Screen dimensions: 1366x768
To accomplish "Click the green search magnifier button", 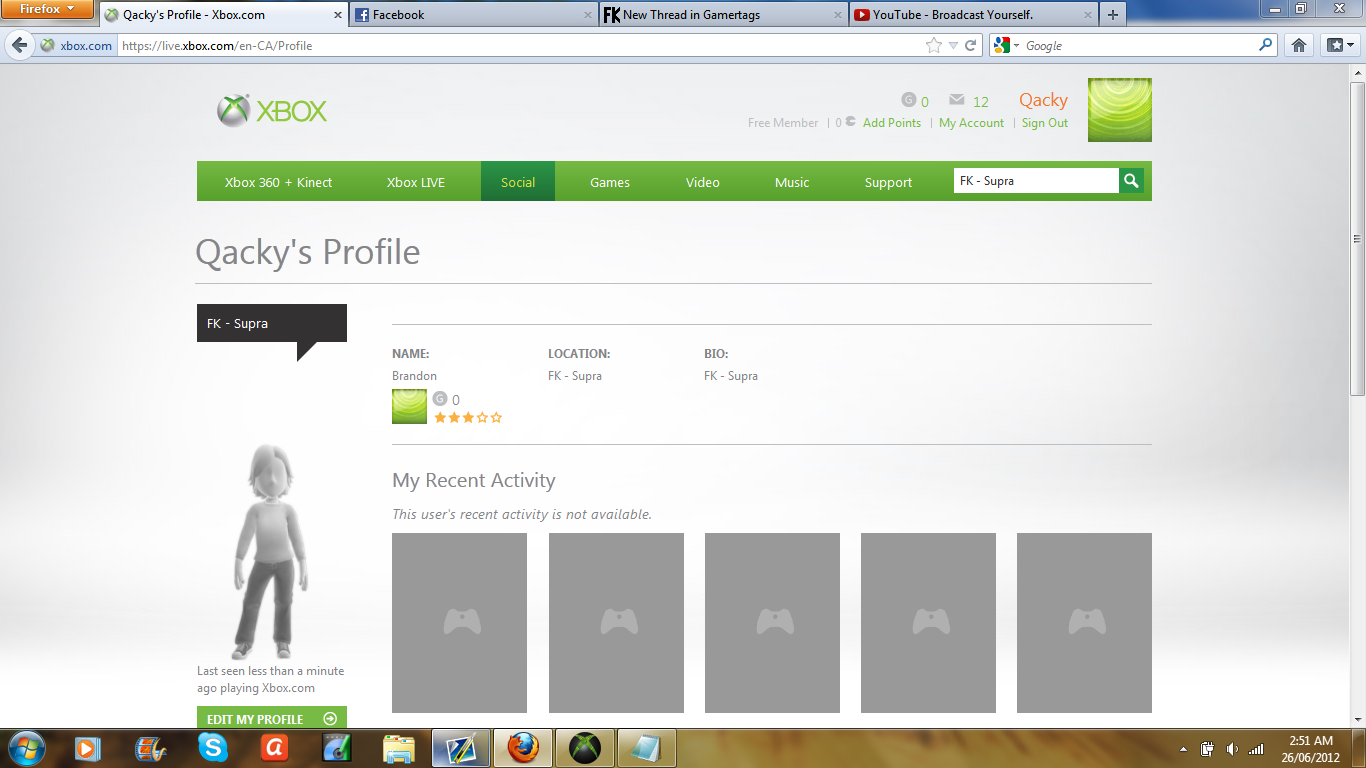I will pos(1131,181).
